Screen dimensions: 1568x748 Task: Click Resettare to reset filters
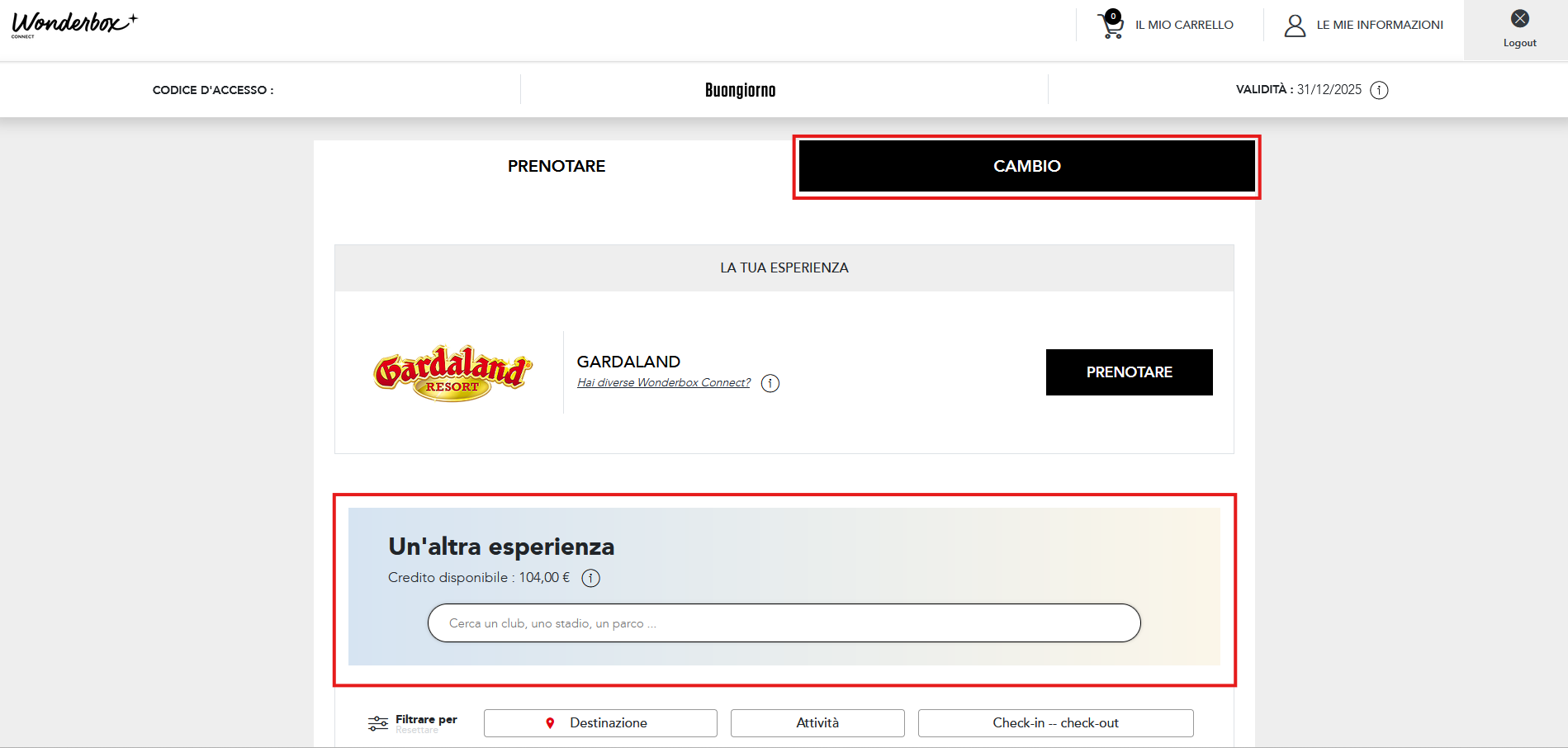[417, 731]
